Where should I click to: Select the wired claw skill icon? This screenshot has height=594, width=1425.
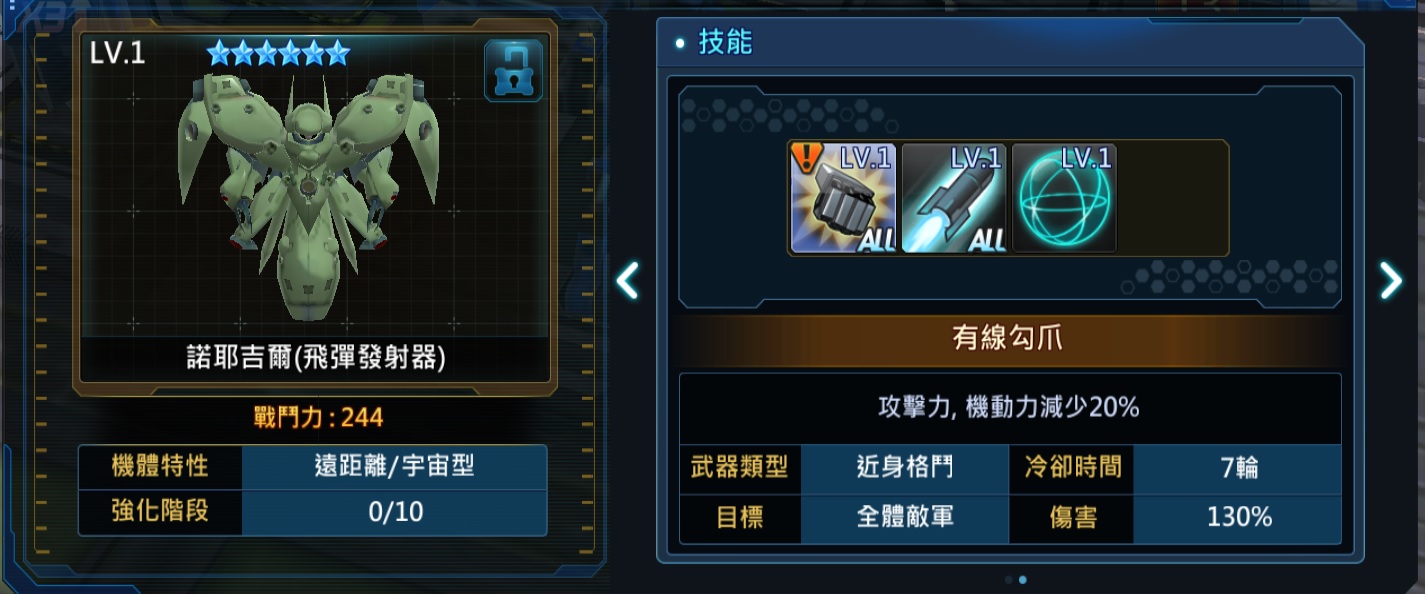click(x=843, y=198)
